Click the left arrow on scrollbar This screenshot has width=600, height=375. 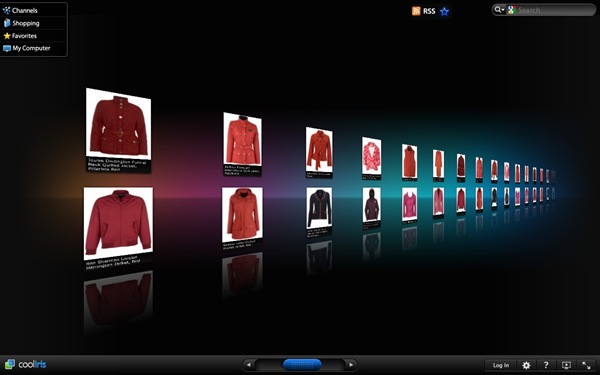click(249, 365)
